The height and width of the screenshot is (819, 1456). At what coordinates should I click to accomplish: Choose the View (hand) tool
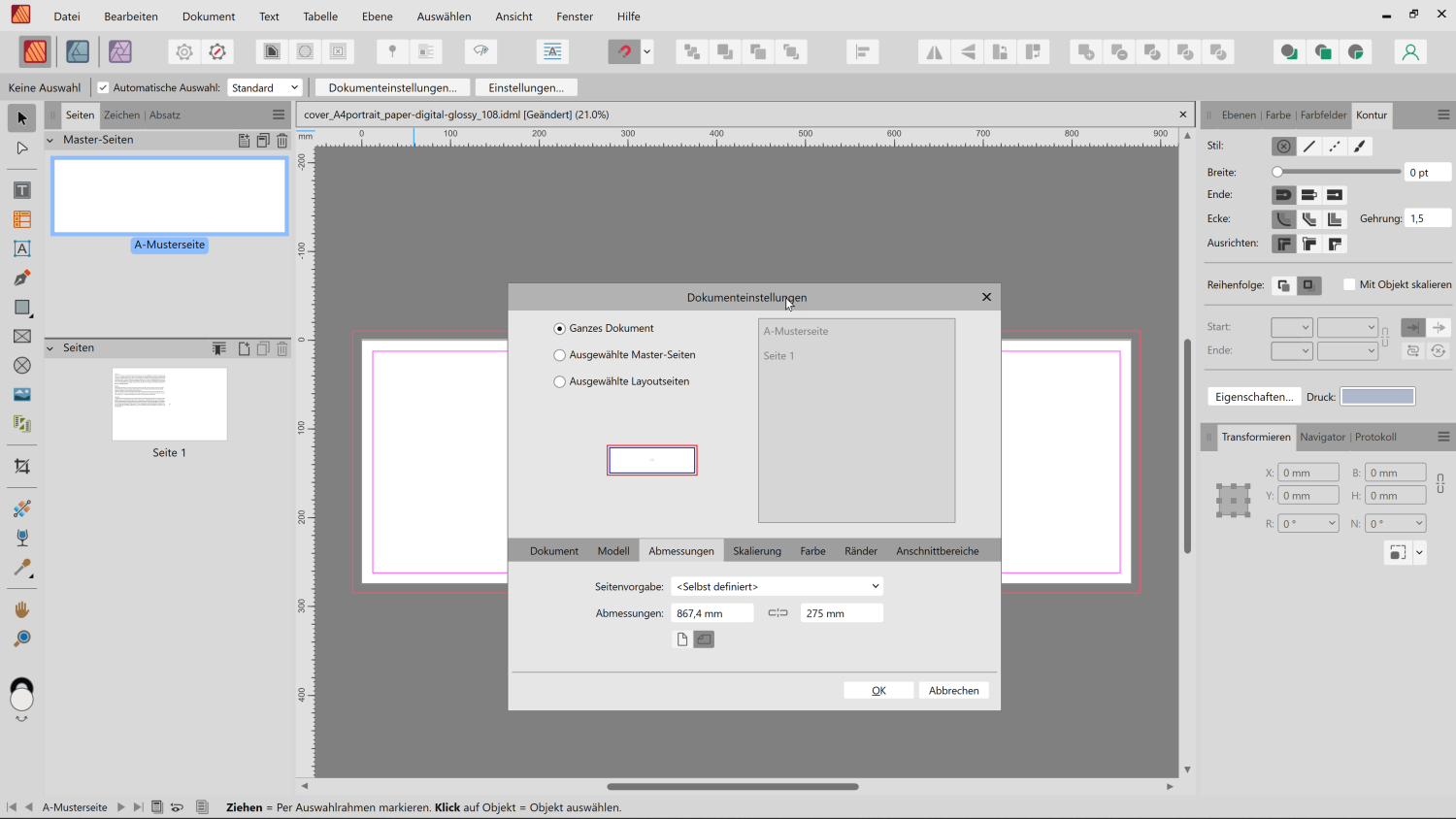click(21, 609)
